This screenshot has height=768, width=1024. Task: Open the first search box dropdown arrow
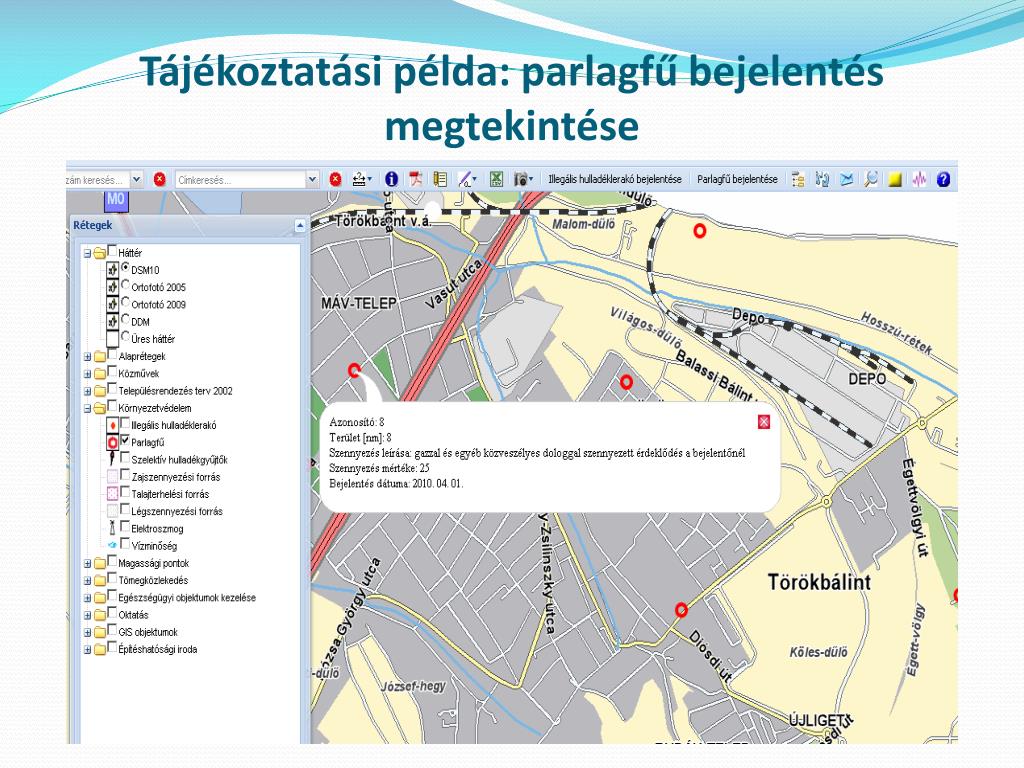click(x=136, y=179)
